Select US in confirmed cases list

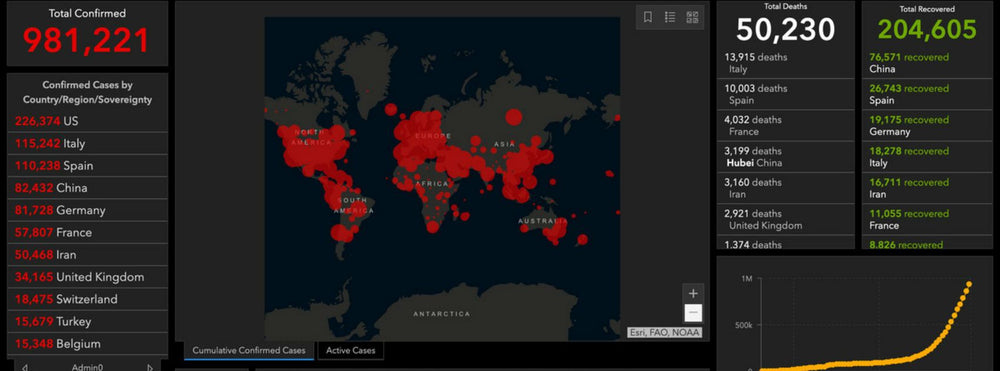87,121
